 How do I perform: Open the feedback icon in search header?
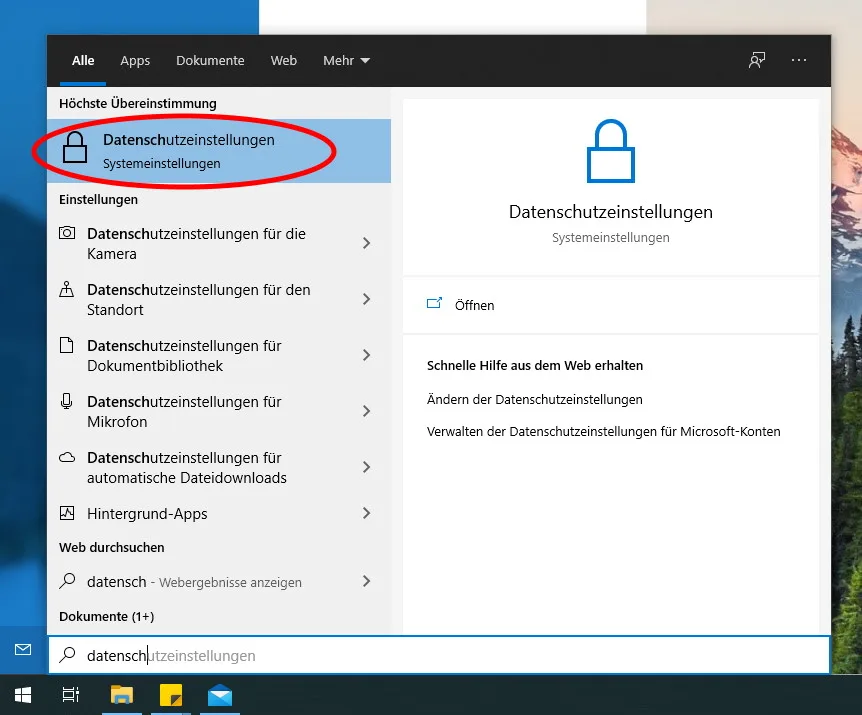point(757,60)
